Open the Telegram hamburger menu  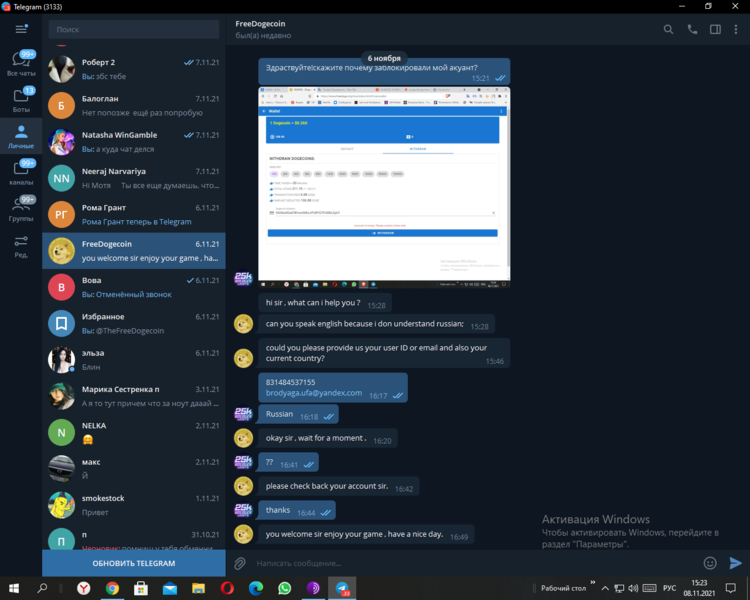[21, 29]
